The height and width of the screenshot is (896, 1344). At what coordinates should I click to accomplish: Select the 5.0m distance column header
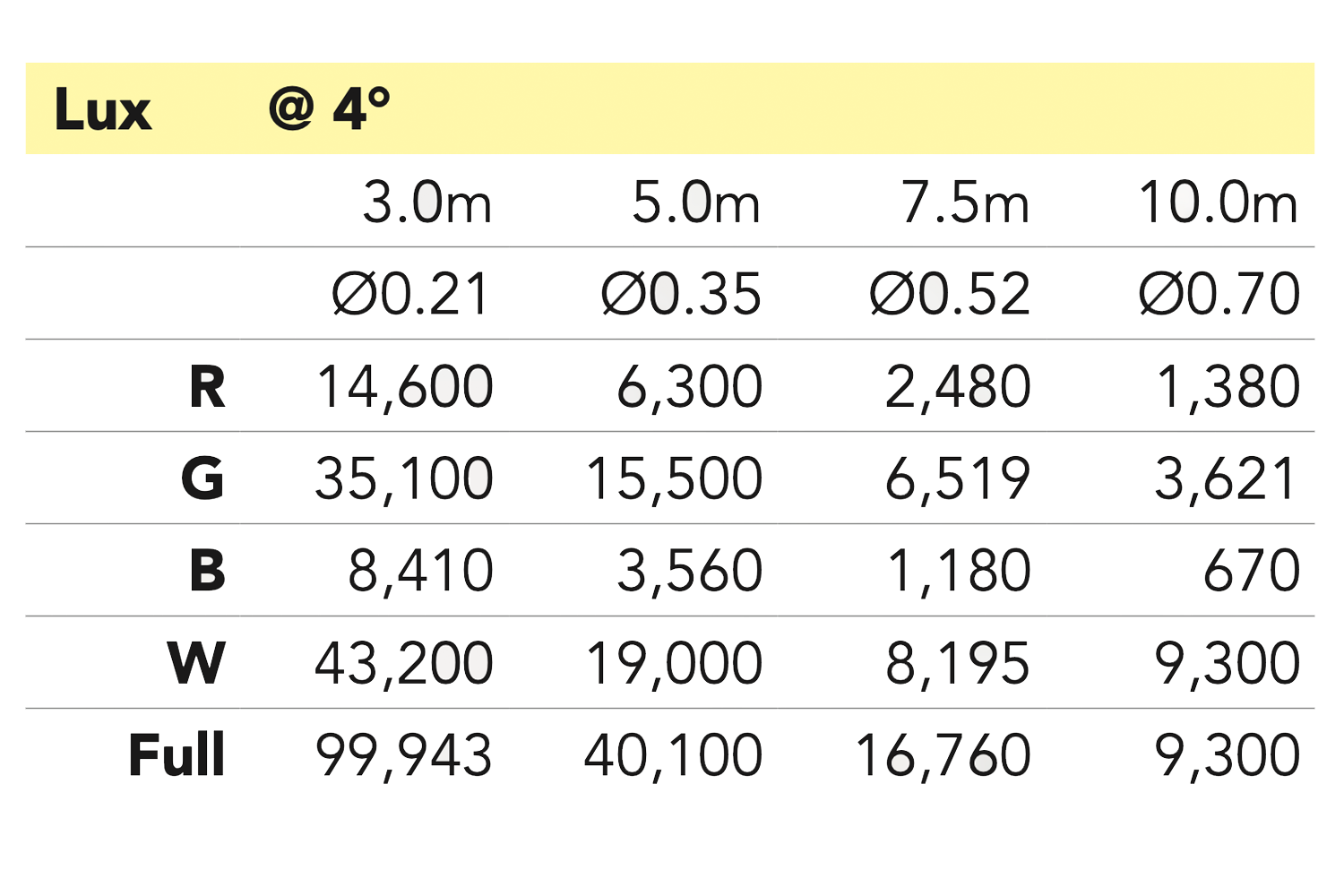tap(696, 202)
